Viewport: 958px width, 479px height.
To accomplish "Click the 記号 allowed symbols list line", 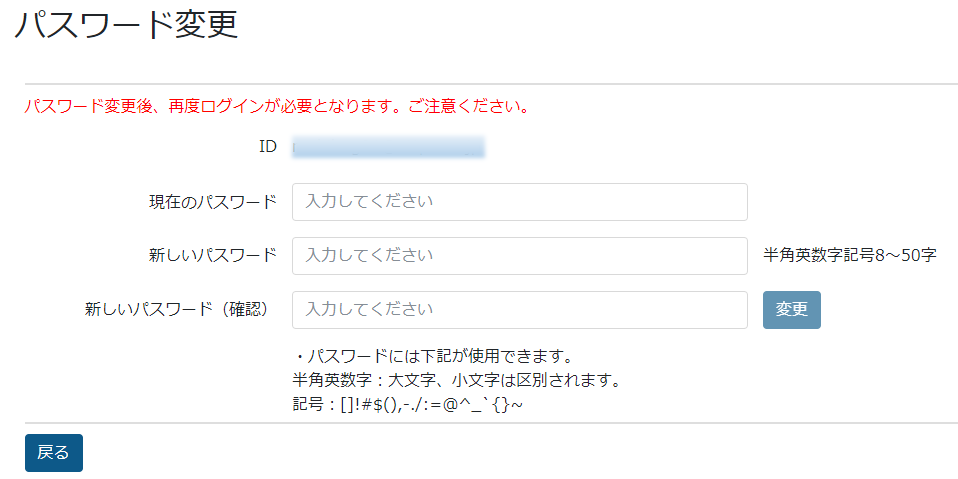I will pyautogui.click(x=408, y=405).
